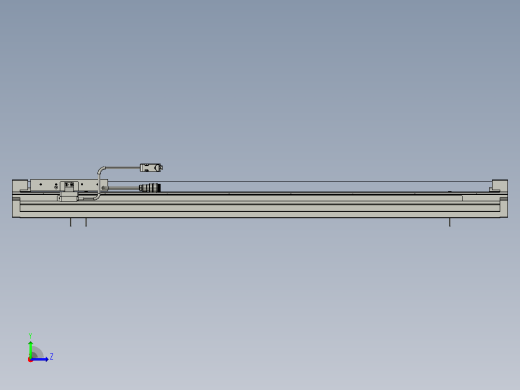This screenshot has width=520, height=390.
Task: Click the red origin dot of the axis triad
Action: pos(30,360)
